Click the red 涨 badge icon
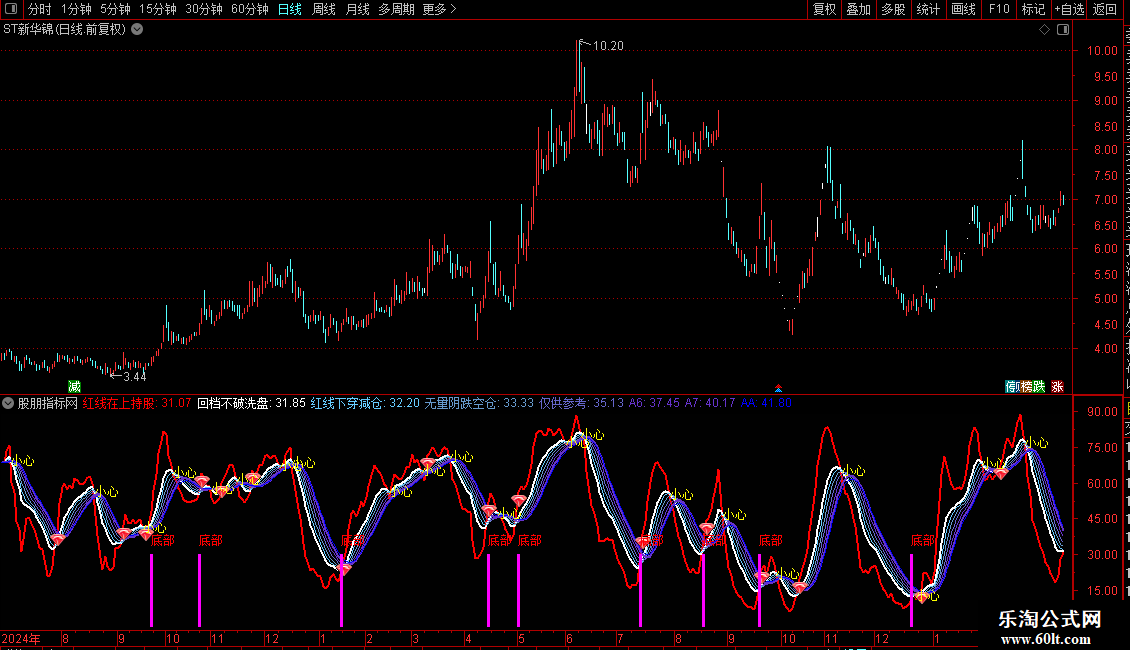The width and height of the screenshot is (1130, 650). (1057, 386)
